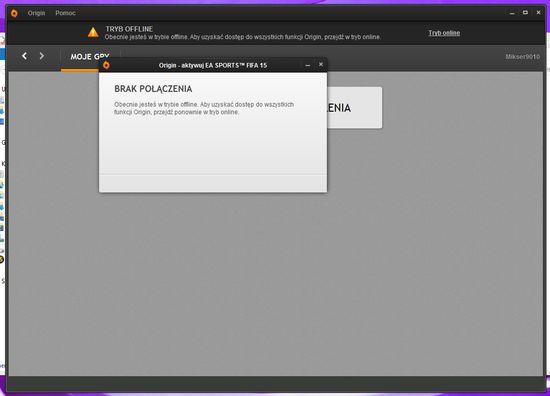
Task: Click the yellow offline warning triangle
Action: coord(93,32)
